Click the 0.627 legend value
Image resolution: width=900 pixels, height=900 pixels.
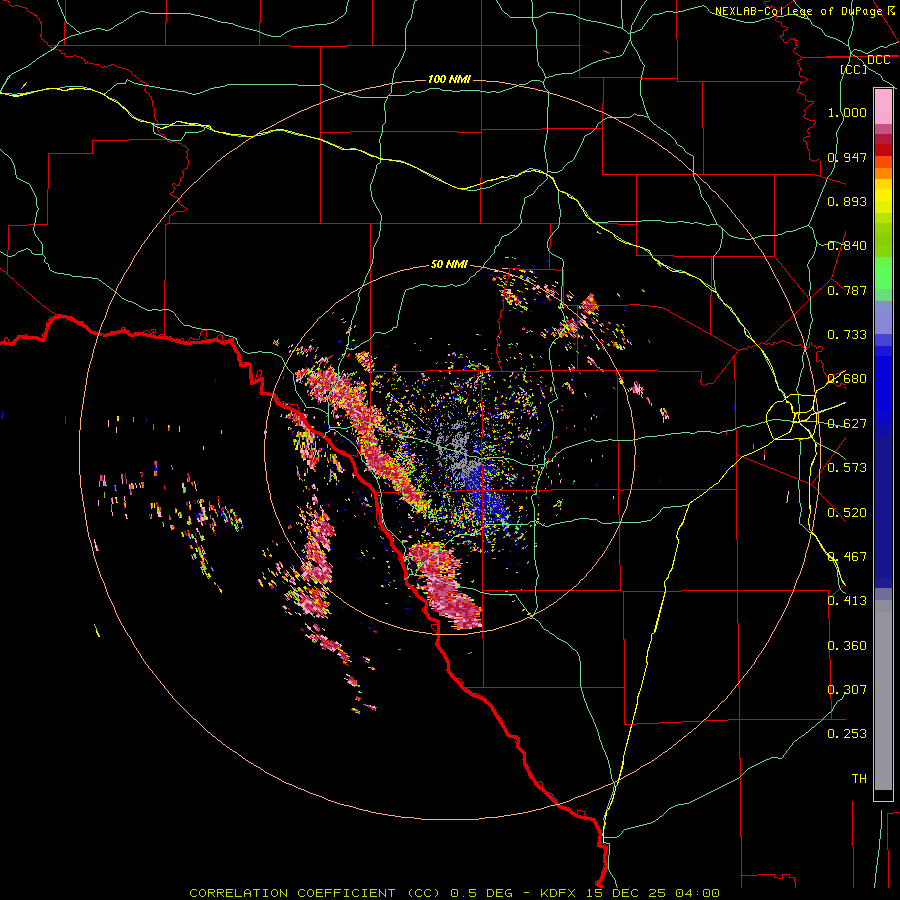click(x=847, y=424)
